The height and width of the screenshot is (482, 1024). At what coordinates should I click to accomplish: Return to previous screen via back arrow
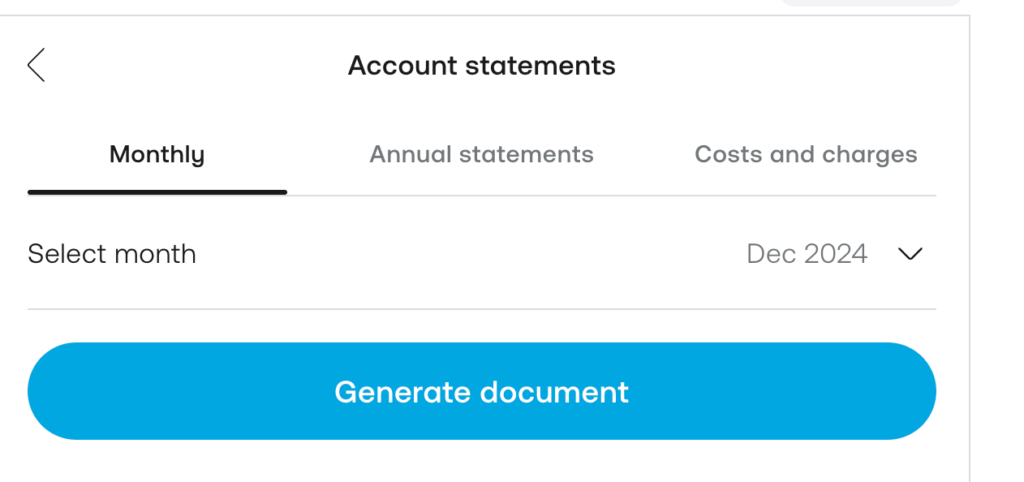coord(36,65)
